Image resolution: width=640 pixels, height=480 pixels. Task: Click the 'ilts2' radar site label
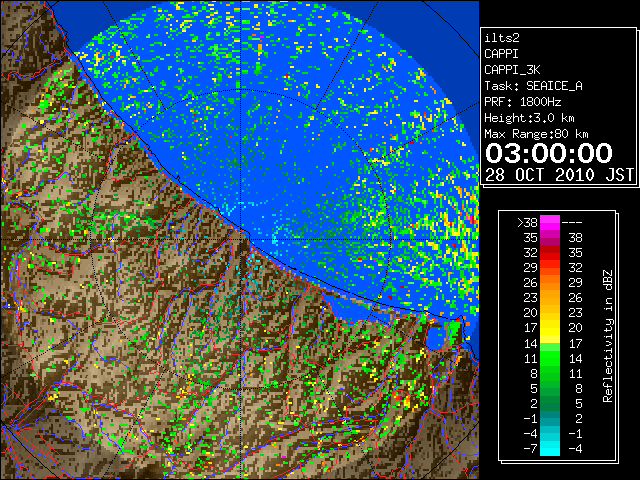pyautogui.click(x=502, y=38)
